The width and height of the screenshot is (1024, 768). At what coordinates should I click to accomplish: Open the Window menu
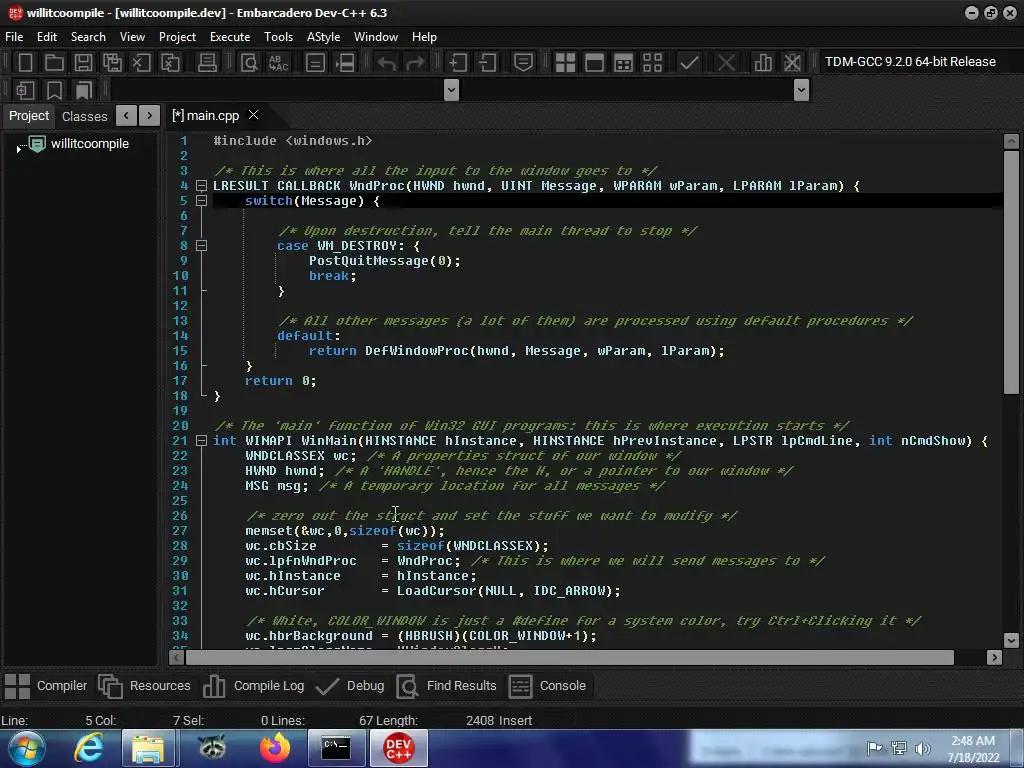point(376,37)
